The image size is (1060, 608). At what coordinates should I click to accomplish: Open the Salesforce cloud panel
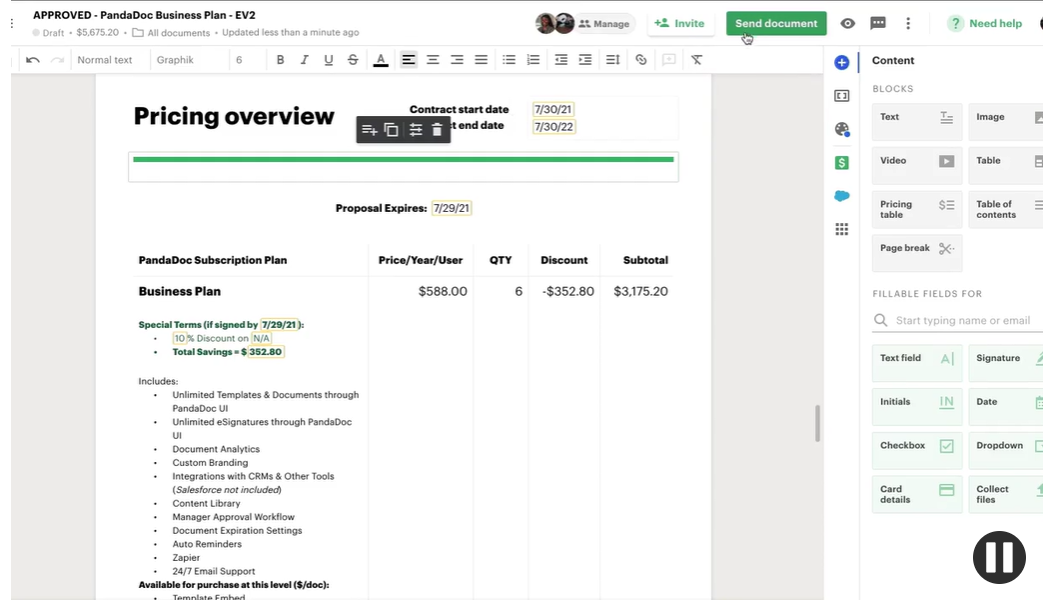pos(842,196)
